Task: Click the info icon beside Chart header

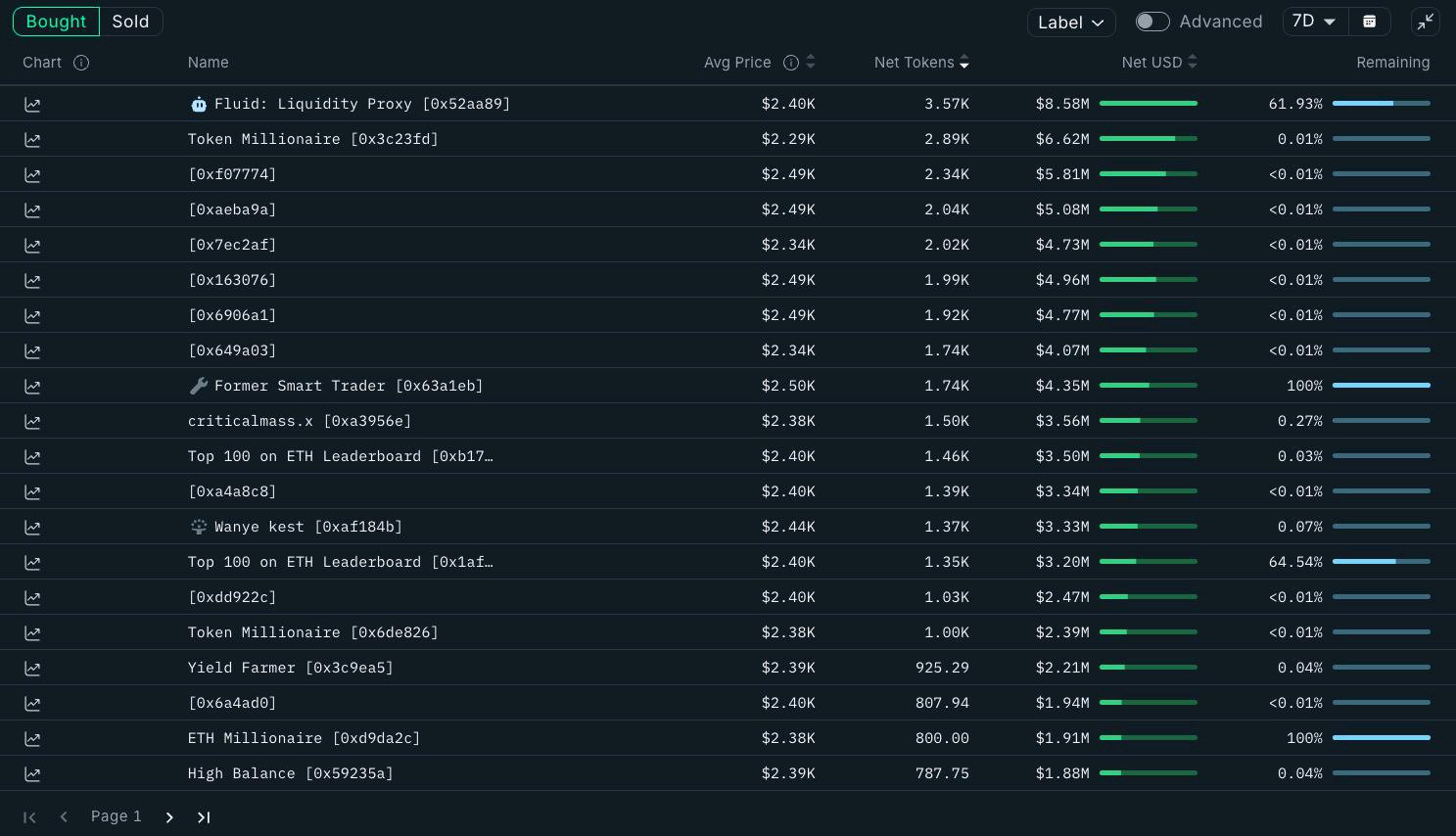Action: 81,63
